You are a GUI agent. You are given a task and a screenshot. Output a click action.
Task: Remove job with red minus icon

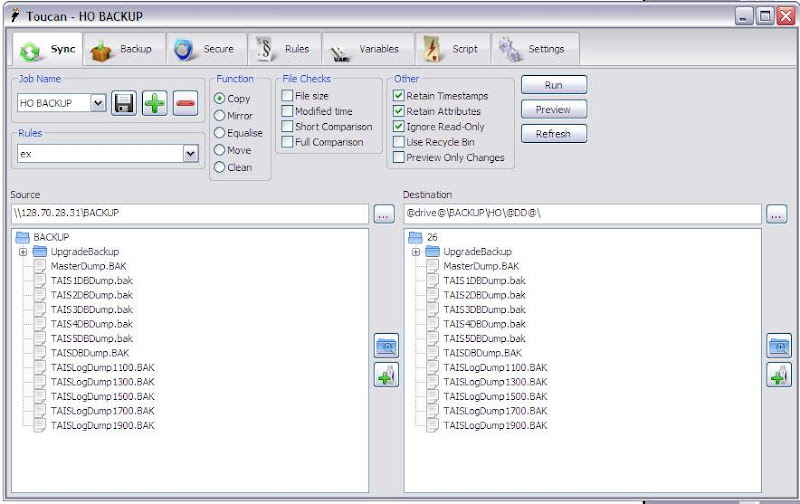pos(185,104)
